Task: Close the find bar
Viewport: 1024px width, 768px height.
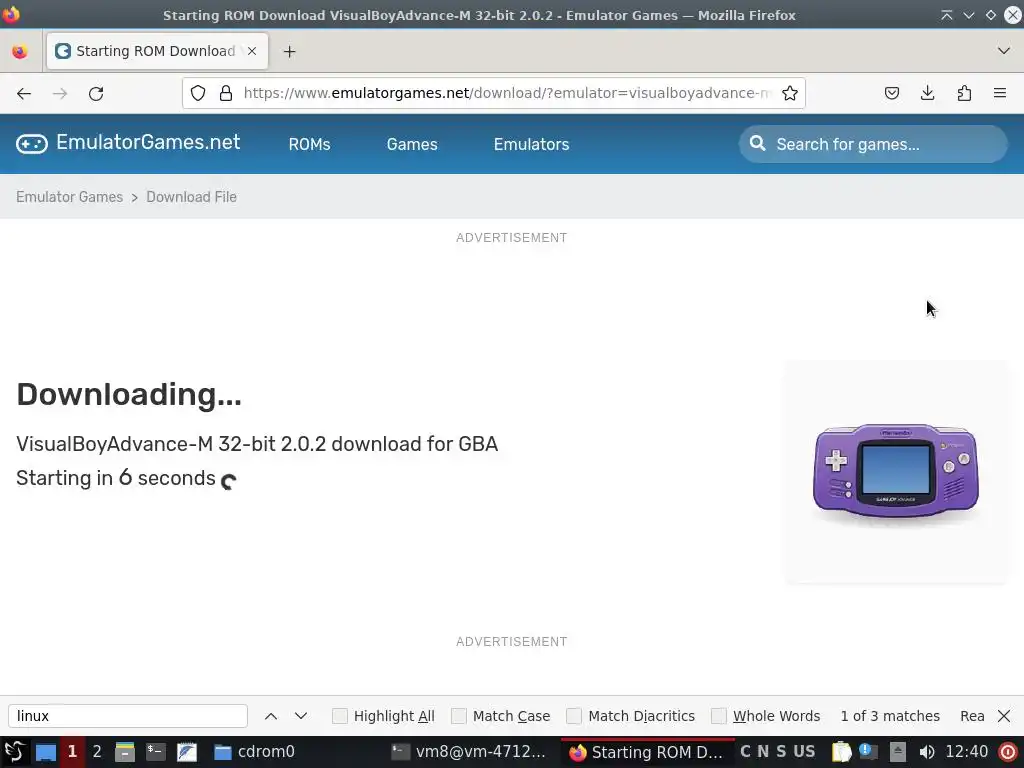Action: coord(1004,716)
